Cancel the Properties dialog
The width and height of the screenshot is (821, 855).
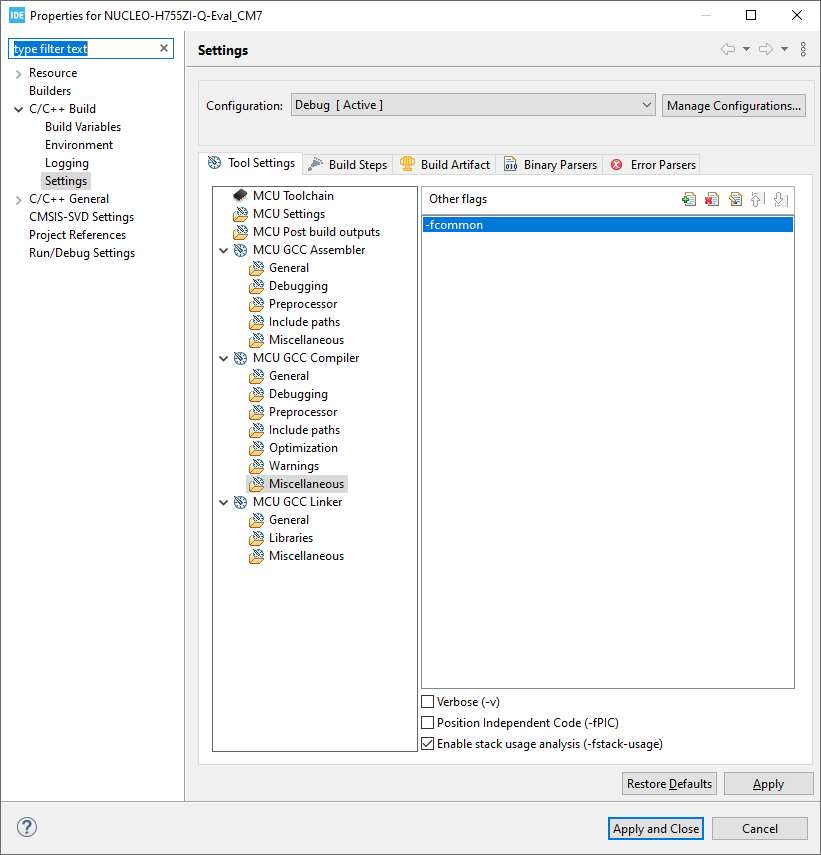click(760, 828)
